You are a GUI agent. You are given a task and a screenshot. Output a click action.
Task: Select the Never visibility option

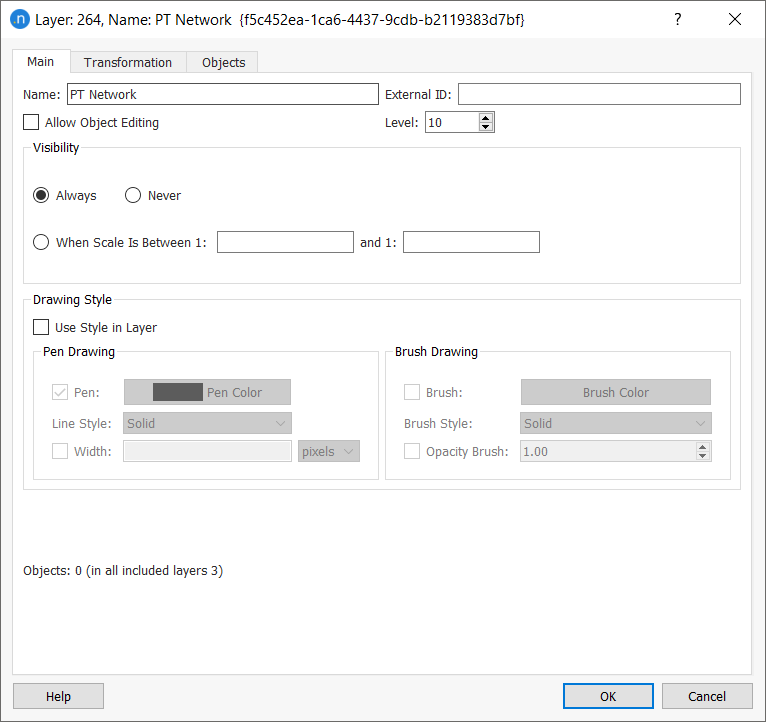[x=133, y=196]
